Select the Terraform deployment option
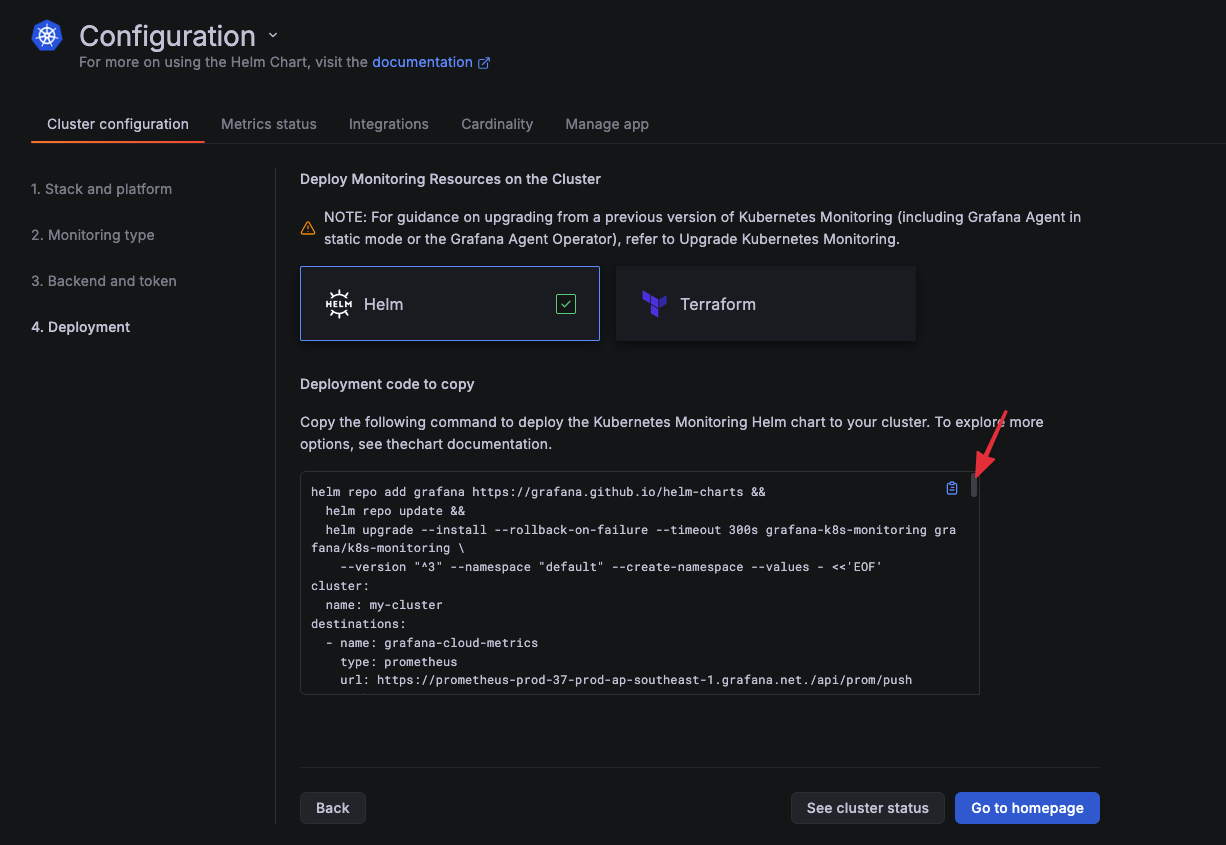Screen dimensions: 1226x845 (x=765, y=304)
